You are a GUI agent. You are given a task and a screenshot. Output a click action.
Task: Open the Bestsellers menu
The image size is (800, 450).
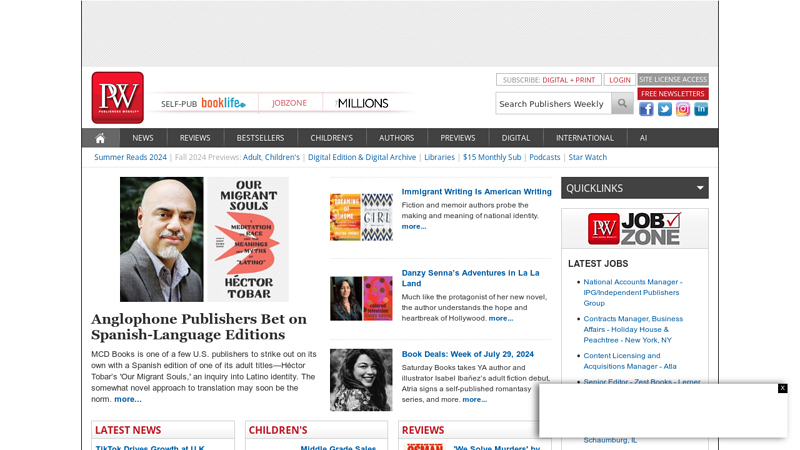point(260,138)
